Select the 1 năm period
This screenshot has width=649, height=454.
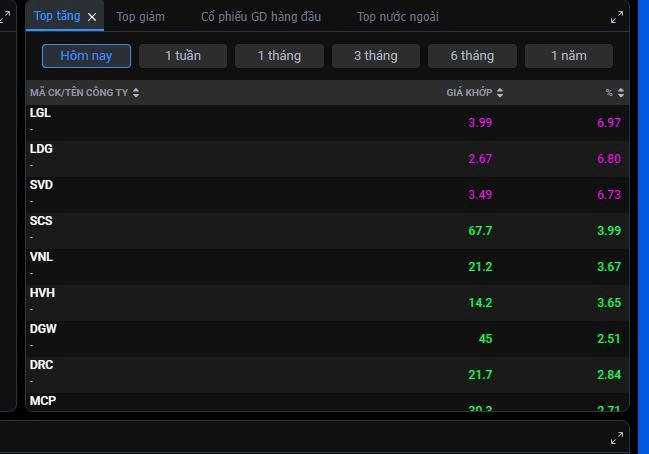coord(569,56)
